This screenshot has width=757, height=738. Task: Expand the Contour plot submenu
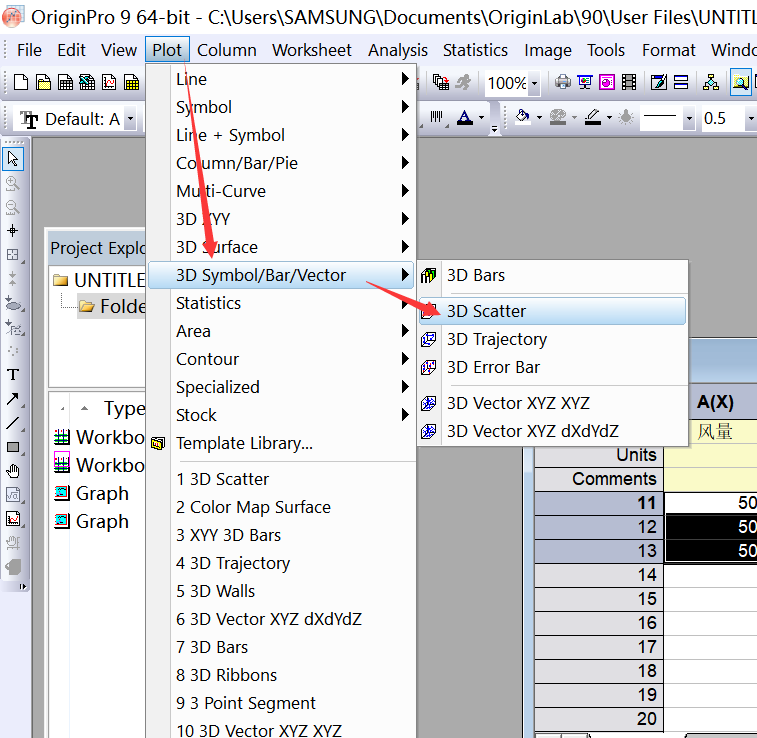281,359
